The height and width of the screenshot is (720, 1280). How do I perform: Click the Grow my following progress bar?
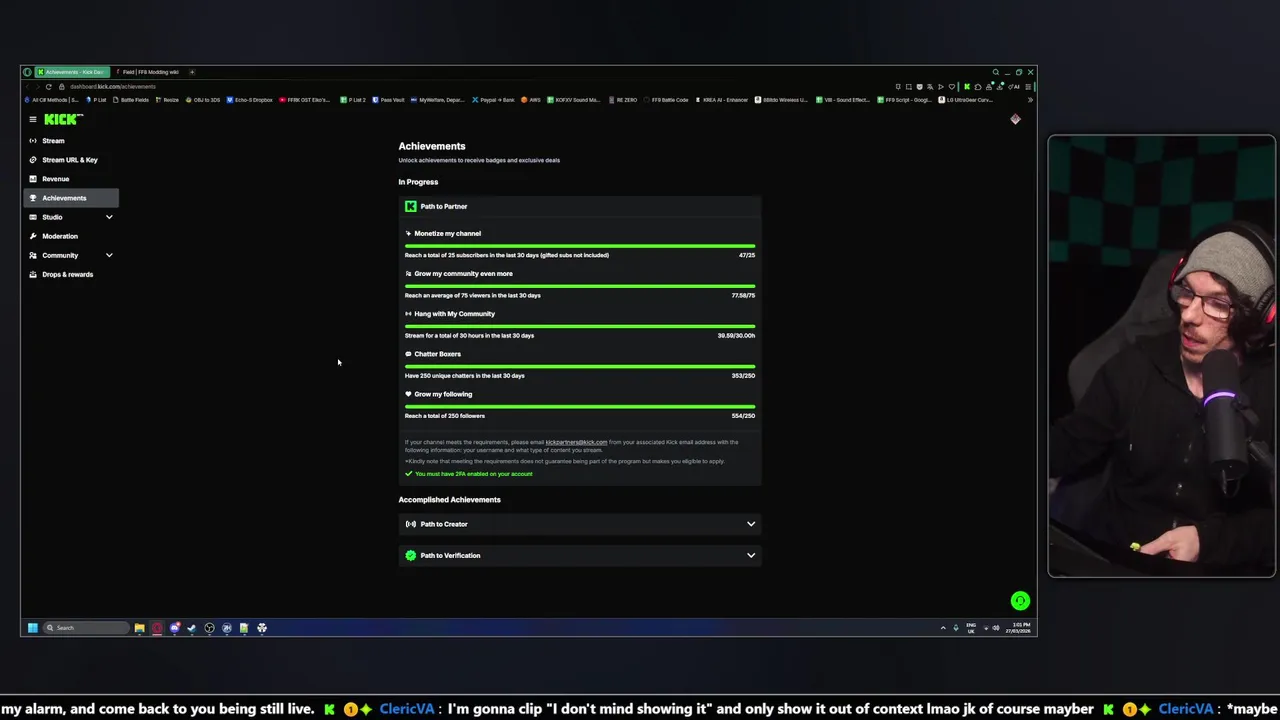pos(580,406)
